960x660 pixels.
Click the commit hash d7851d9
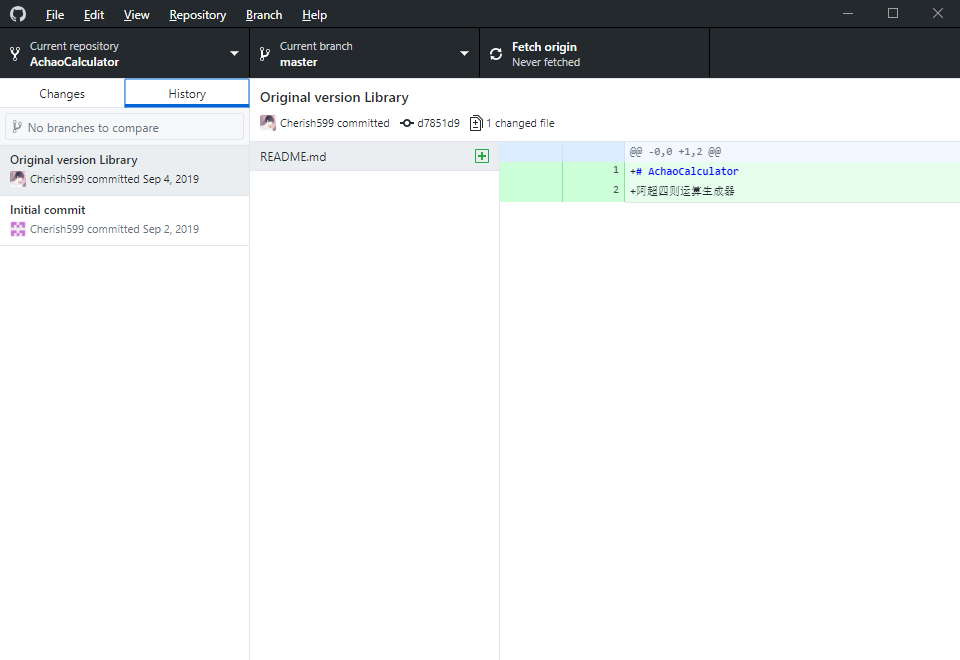438,123
